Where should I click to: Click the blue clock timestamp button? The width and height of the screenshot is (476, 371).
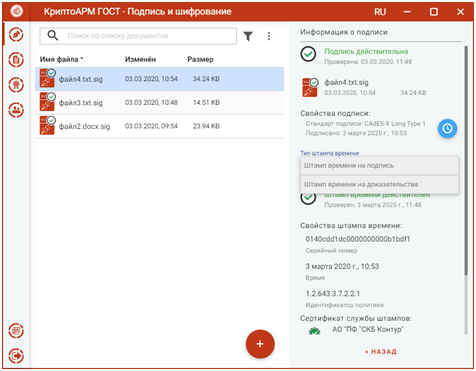pos(447,128)
